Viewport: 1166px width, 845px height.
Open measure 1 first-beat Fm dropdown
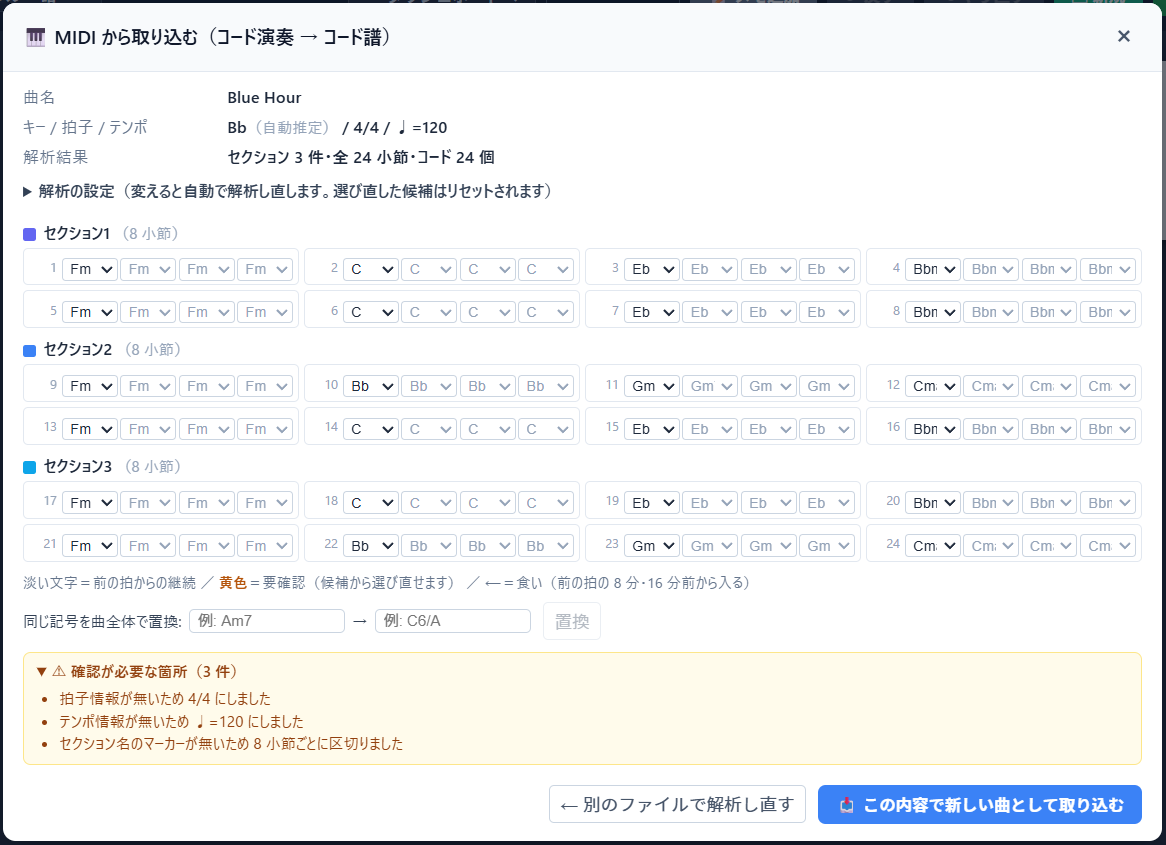tap(89, 269)
